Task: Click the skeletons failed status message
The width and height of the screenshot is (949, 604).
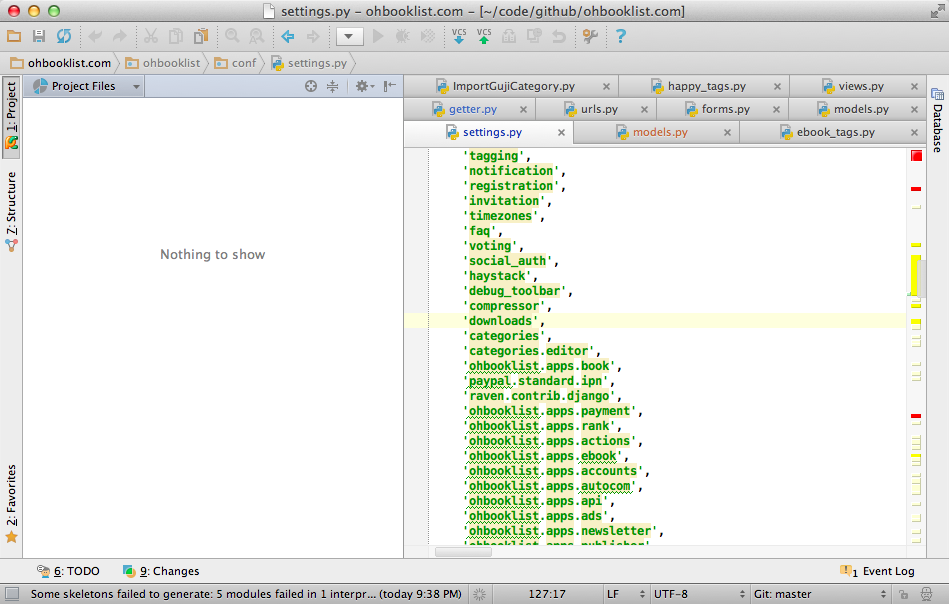Action: [x=246, y=594]
